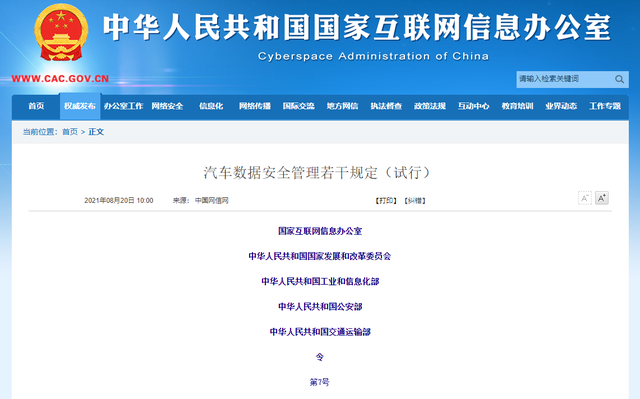Click the national emblem logo
Image resolution: width=640 pixels, height=399 pixels.
61,33
